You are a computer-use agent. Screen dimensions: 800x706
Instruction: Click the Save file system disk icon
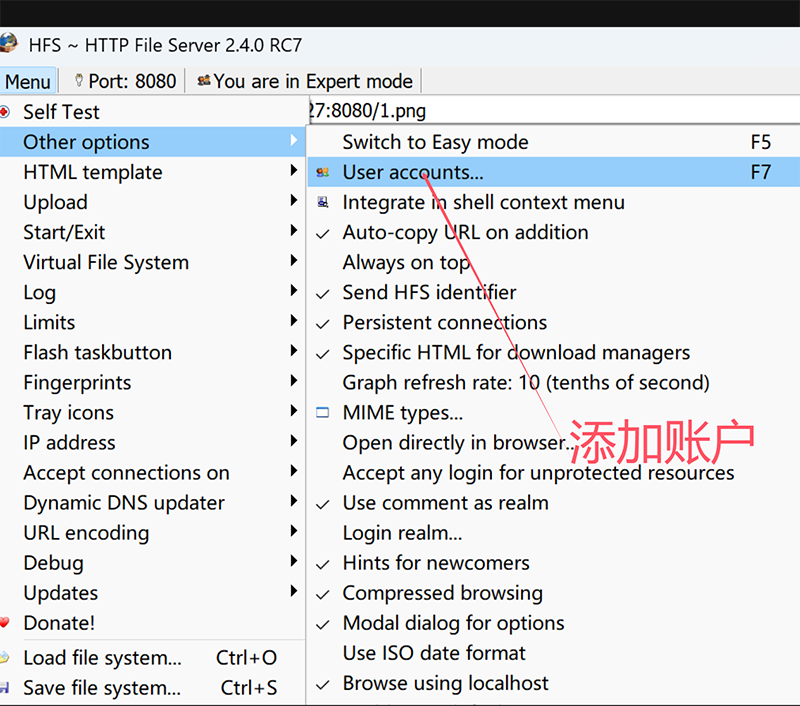4,688
